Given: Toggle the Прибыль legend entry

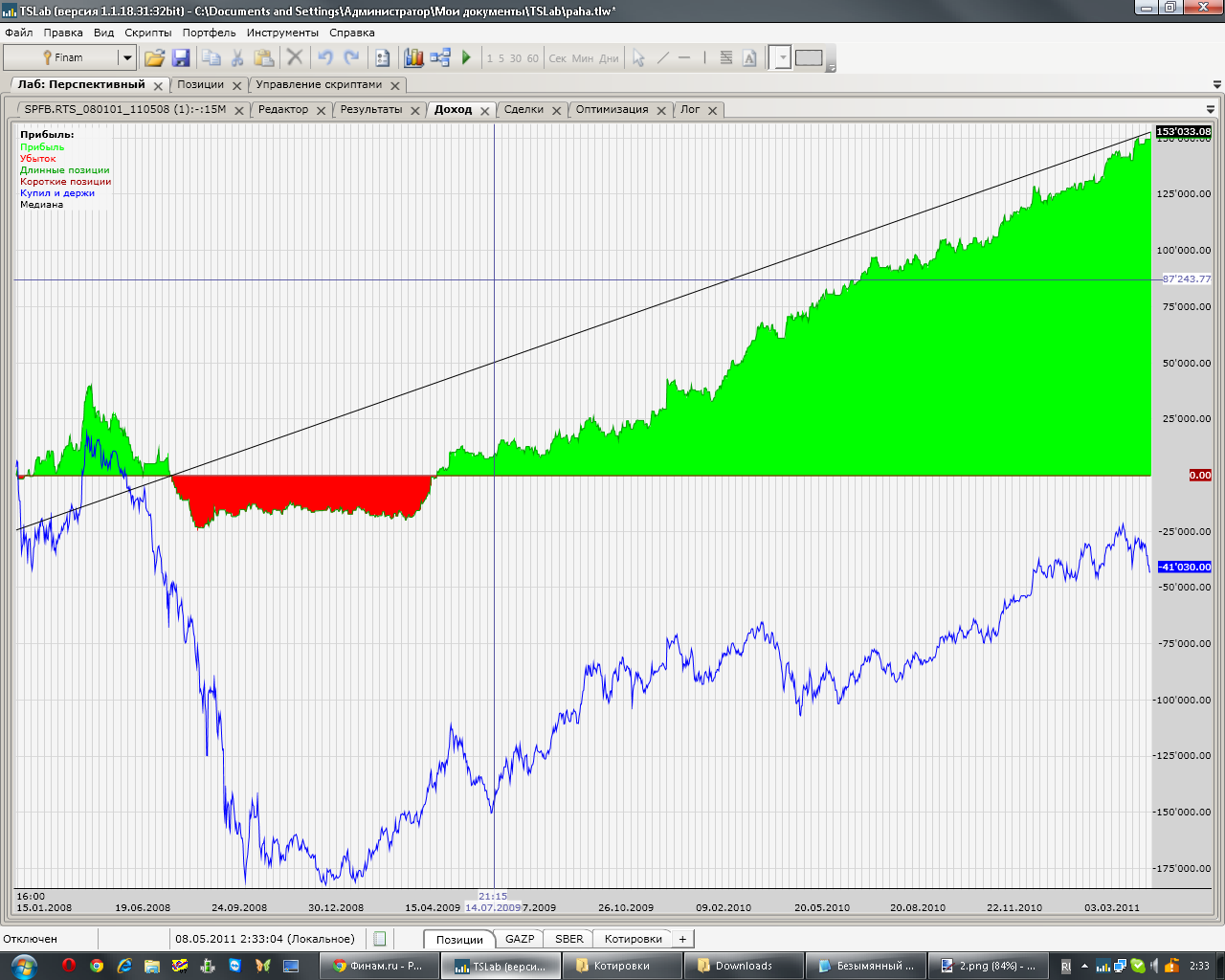Looking at the screenshot, I should pos(42,147).
